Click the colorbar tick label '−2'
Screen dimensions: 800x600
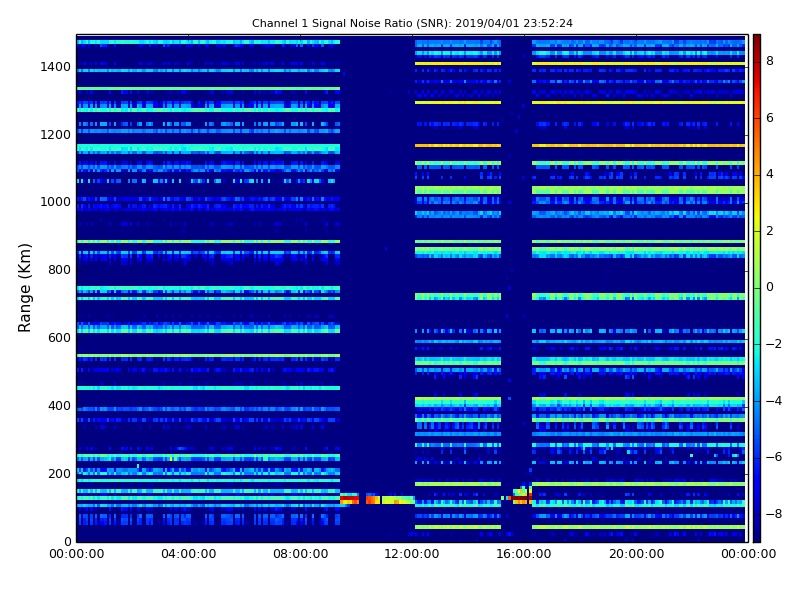pyautogui.click(x=773, y=344)
